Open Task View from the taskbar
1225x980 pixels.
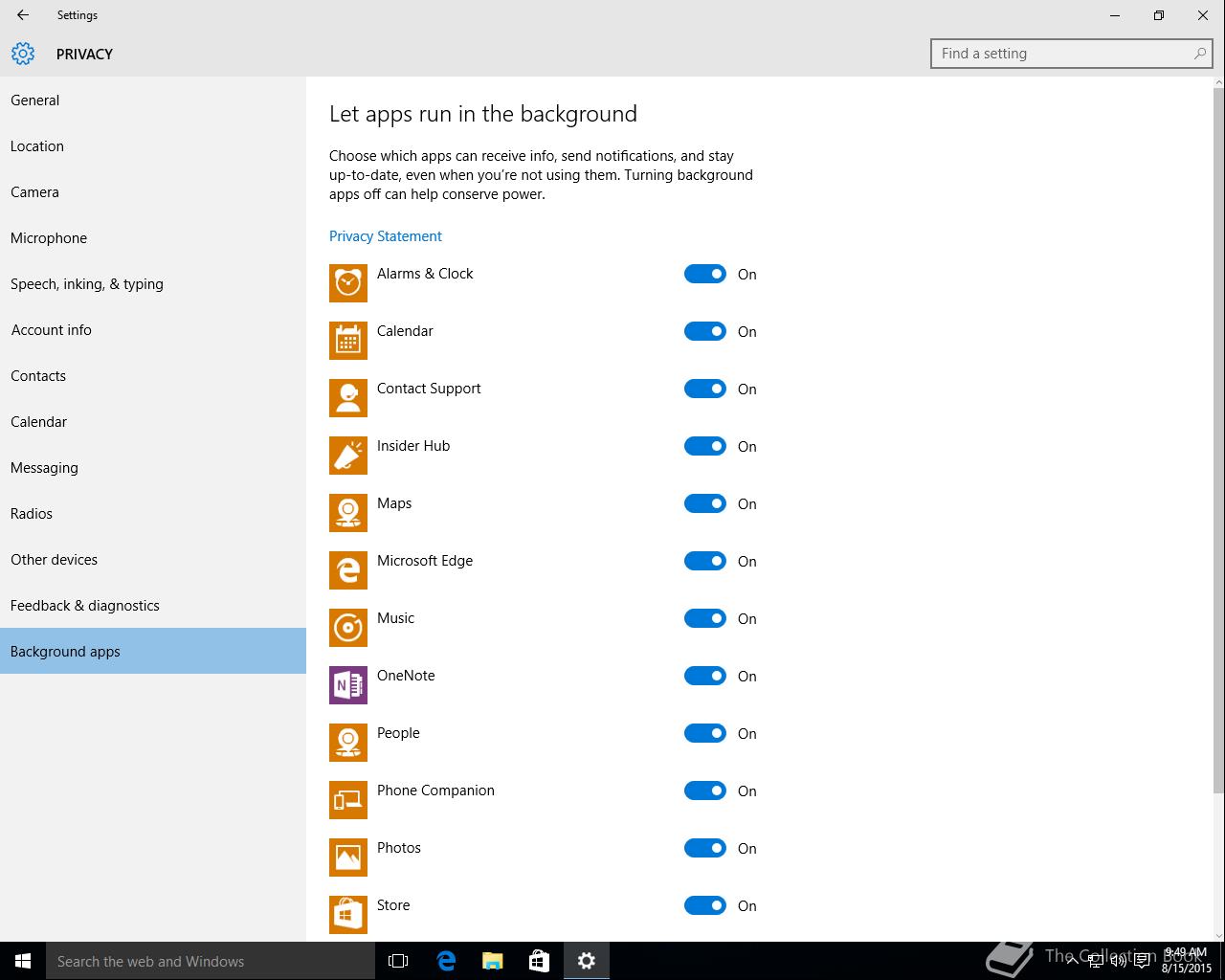click(398, 961)
